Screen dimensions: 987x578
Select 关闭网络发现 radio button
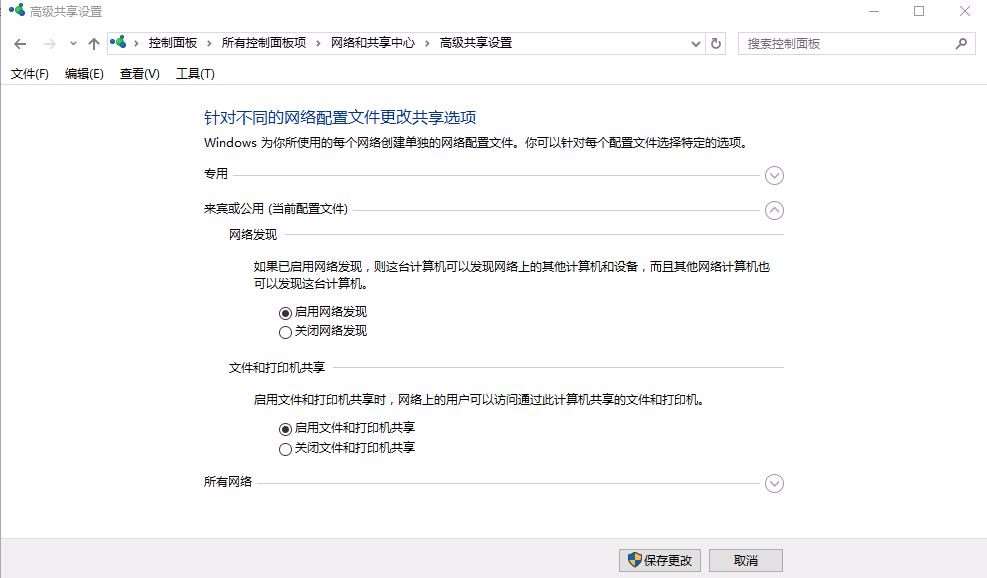[x=285, y=332]
